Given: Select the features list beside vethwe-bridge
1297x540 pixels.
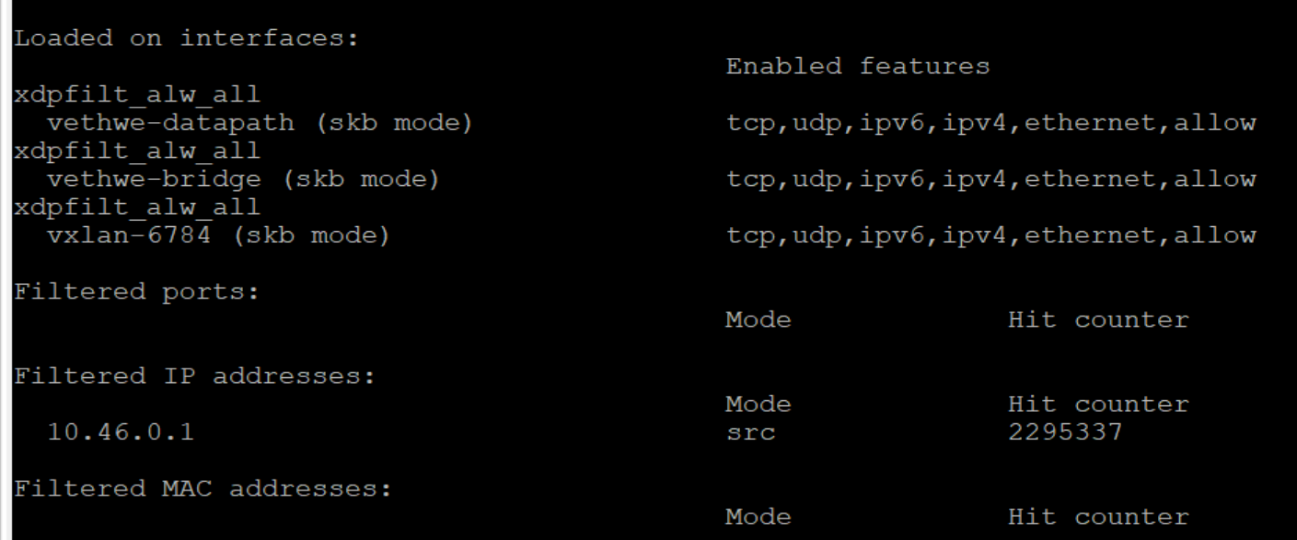Looking at the screenshot, I should click(x=990, y=180).
